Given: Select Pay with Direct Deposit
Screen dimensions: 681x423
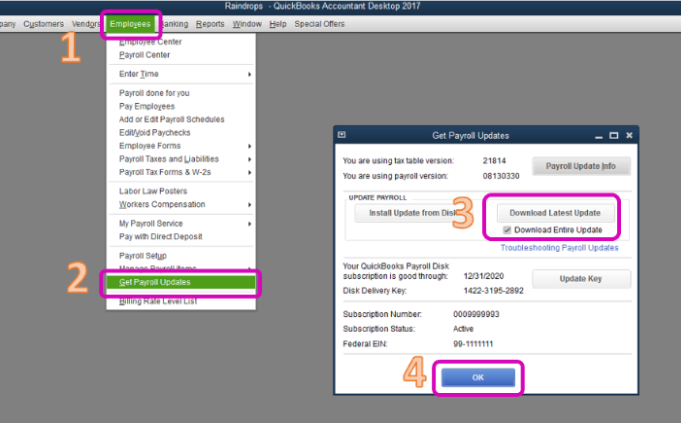Looking at the screenshot, I should click(x=161, y=237).
